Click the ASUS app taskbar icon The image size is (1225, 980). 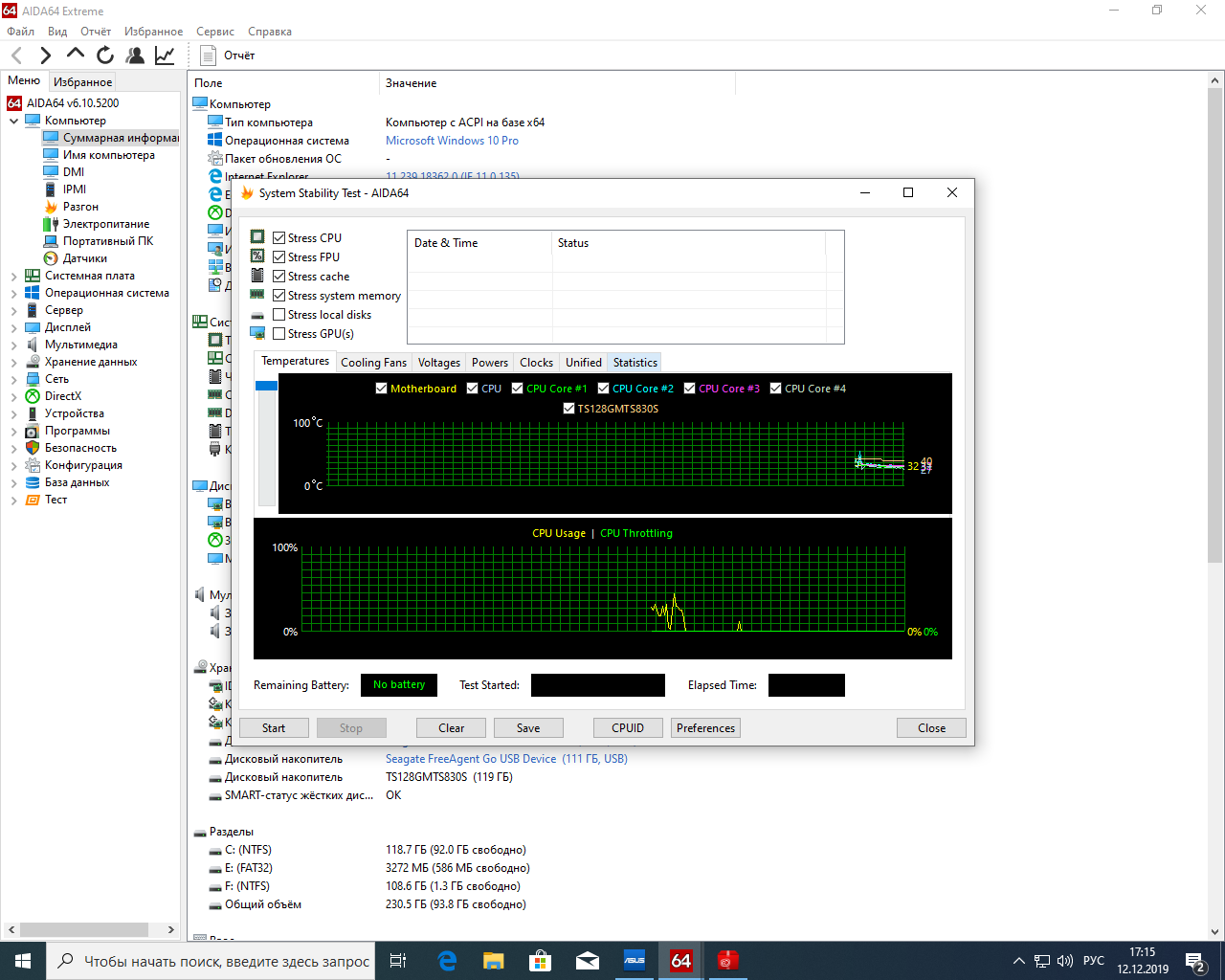(634, 961)
